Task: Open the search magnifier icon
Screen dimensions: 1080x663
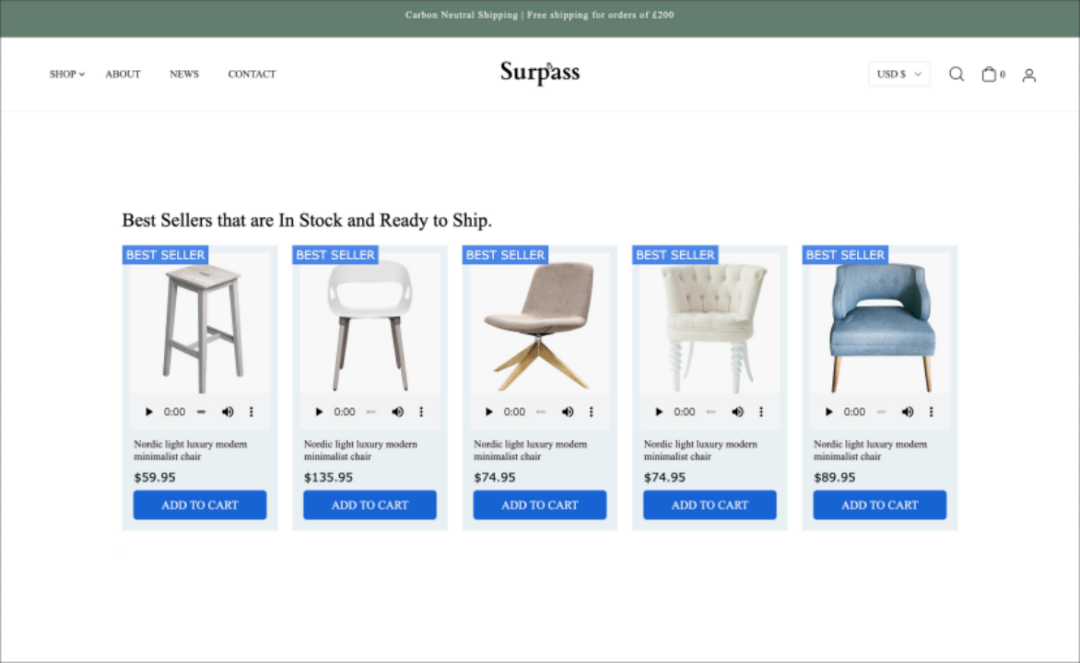Action: pos(956,74)
